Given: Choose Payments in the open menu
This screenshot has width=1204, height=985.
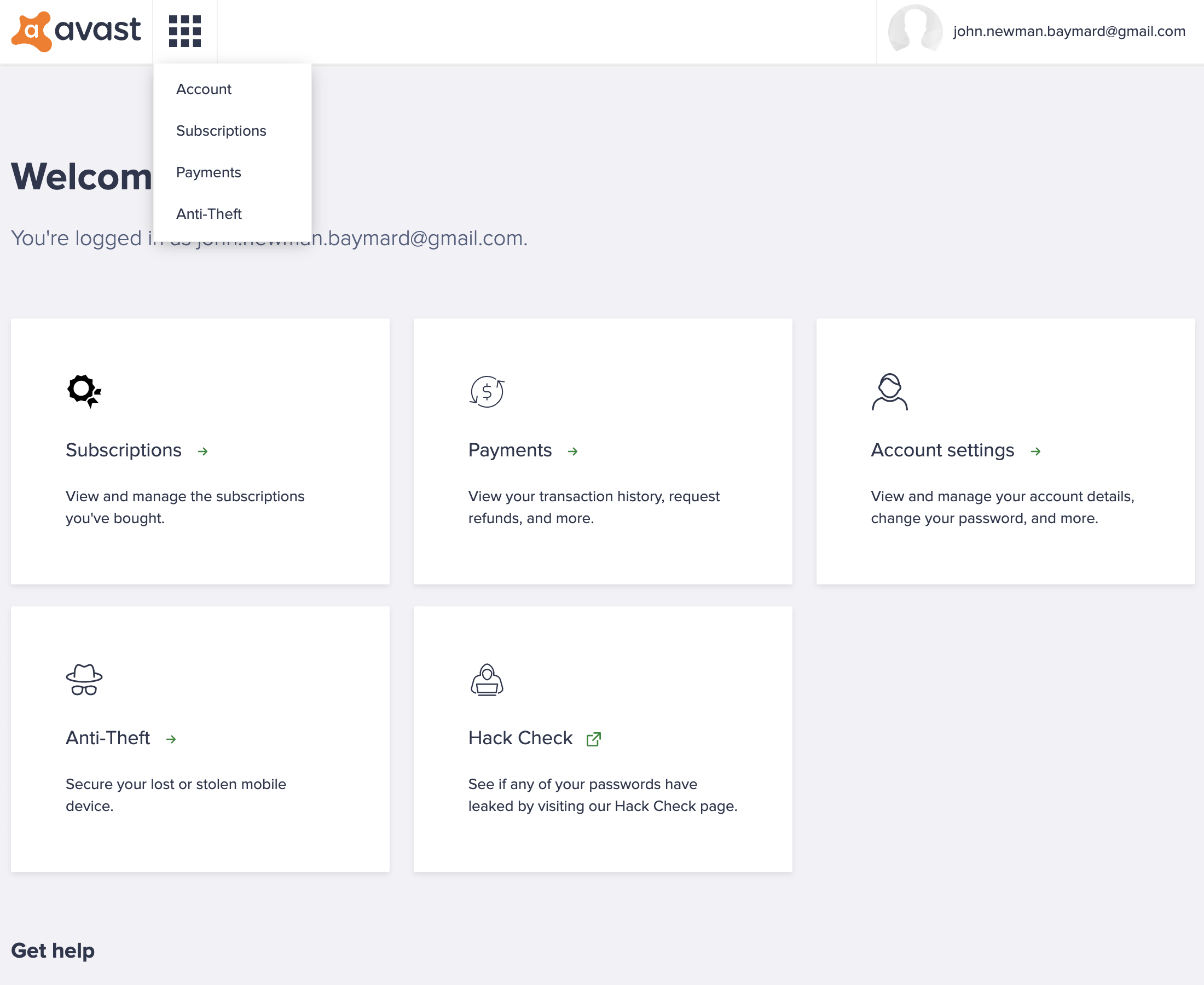Looking at the screenshot, I should tap(208, 172).
